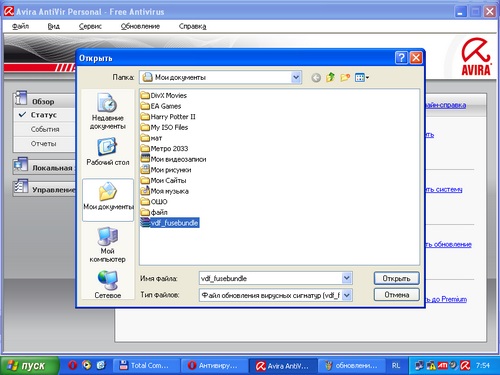Screen dimensions: 500x375
Task: Select the файл folder
Action: click(x=154, y=212)
